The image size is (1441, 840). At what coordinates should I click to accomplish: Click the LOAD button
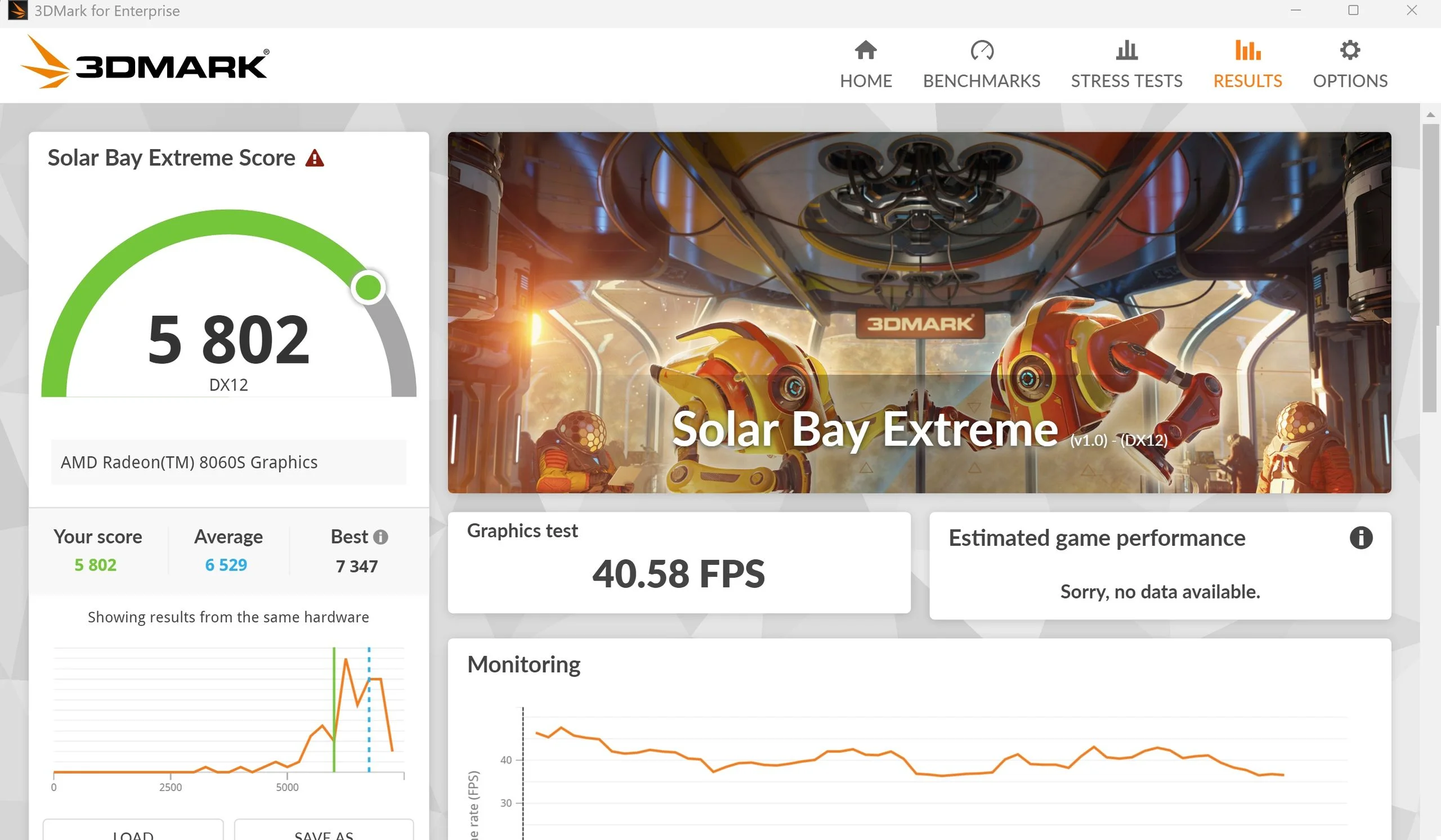point(133,832)
